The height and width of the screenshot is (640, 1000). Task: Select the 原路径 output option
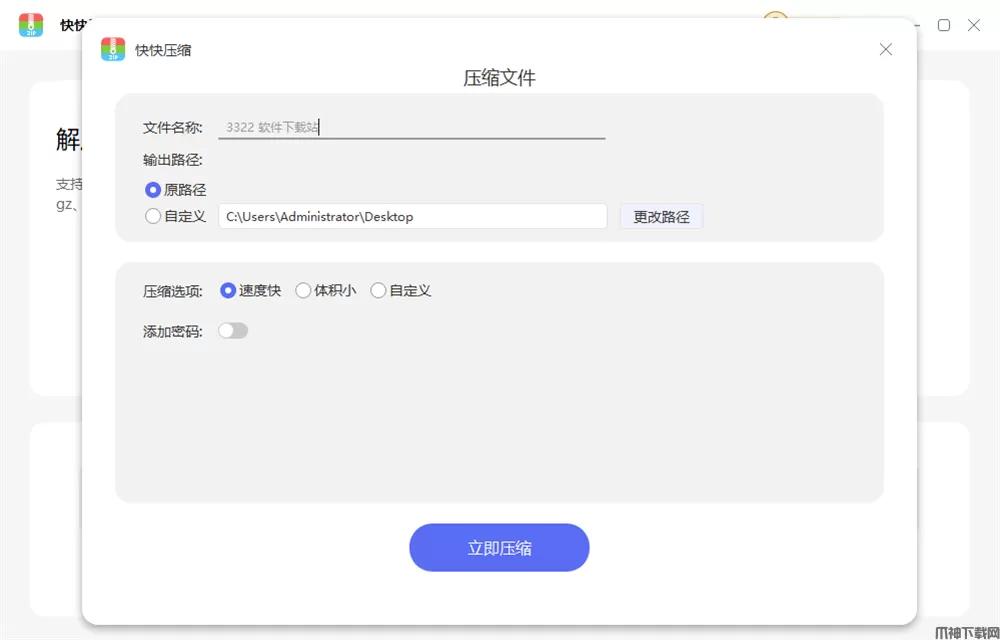(153, 190)
